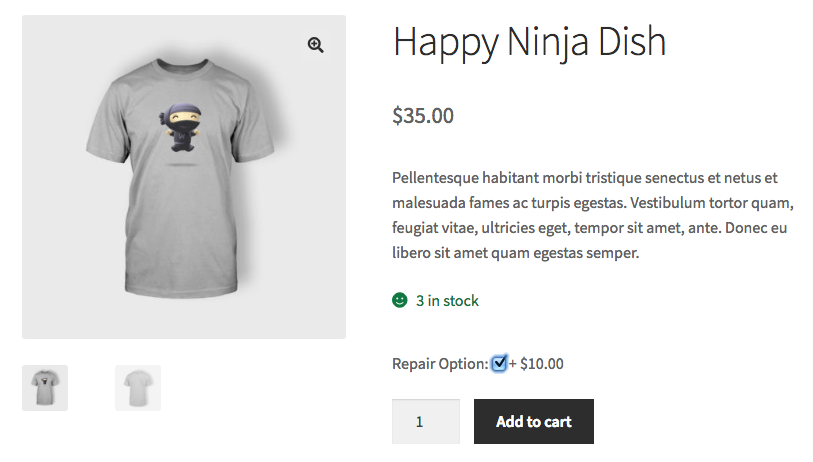This screenshot has width=813, height=462.
Task: Click the "+ $10.00" add-on price
Action: pos(536,364)
